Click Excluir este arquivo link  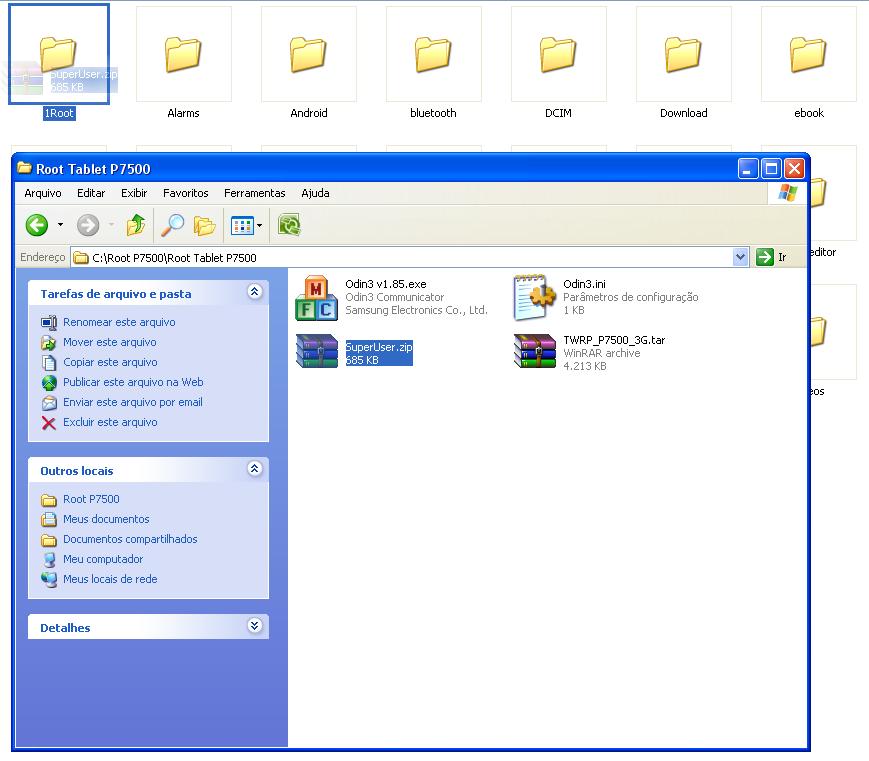110,422
